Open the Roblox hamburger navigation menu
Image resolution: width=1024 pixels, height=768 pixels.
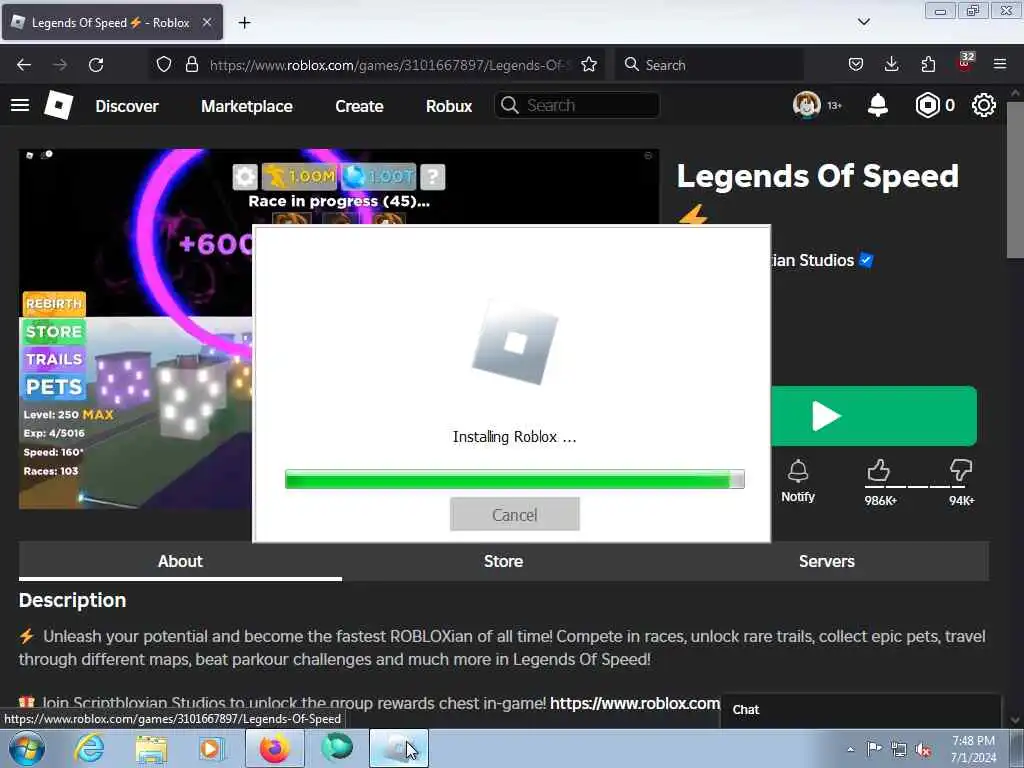(x=20, y=105)
